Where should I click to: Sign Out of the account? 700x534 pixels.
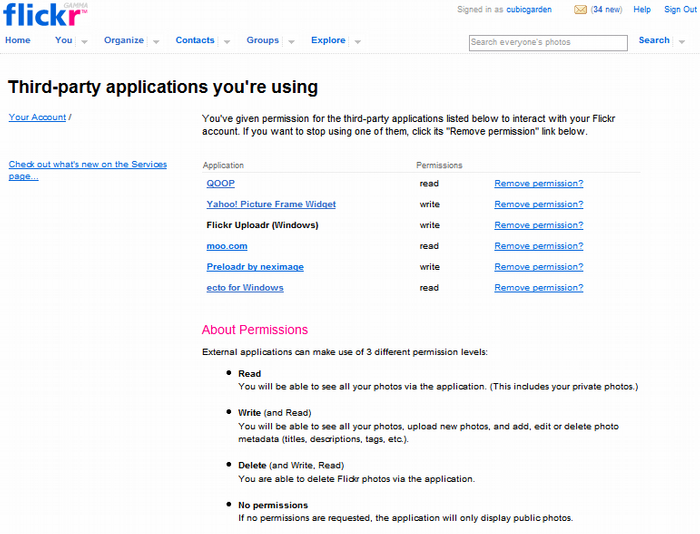pyautogui.click(x=680, y=10)
